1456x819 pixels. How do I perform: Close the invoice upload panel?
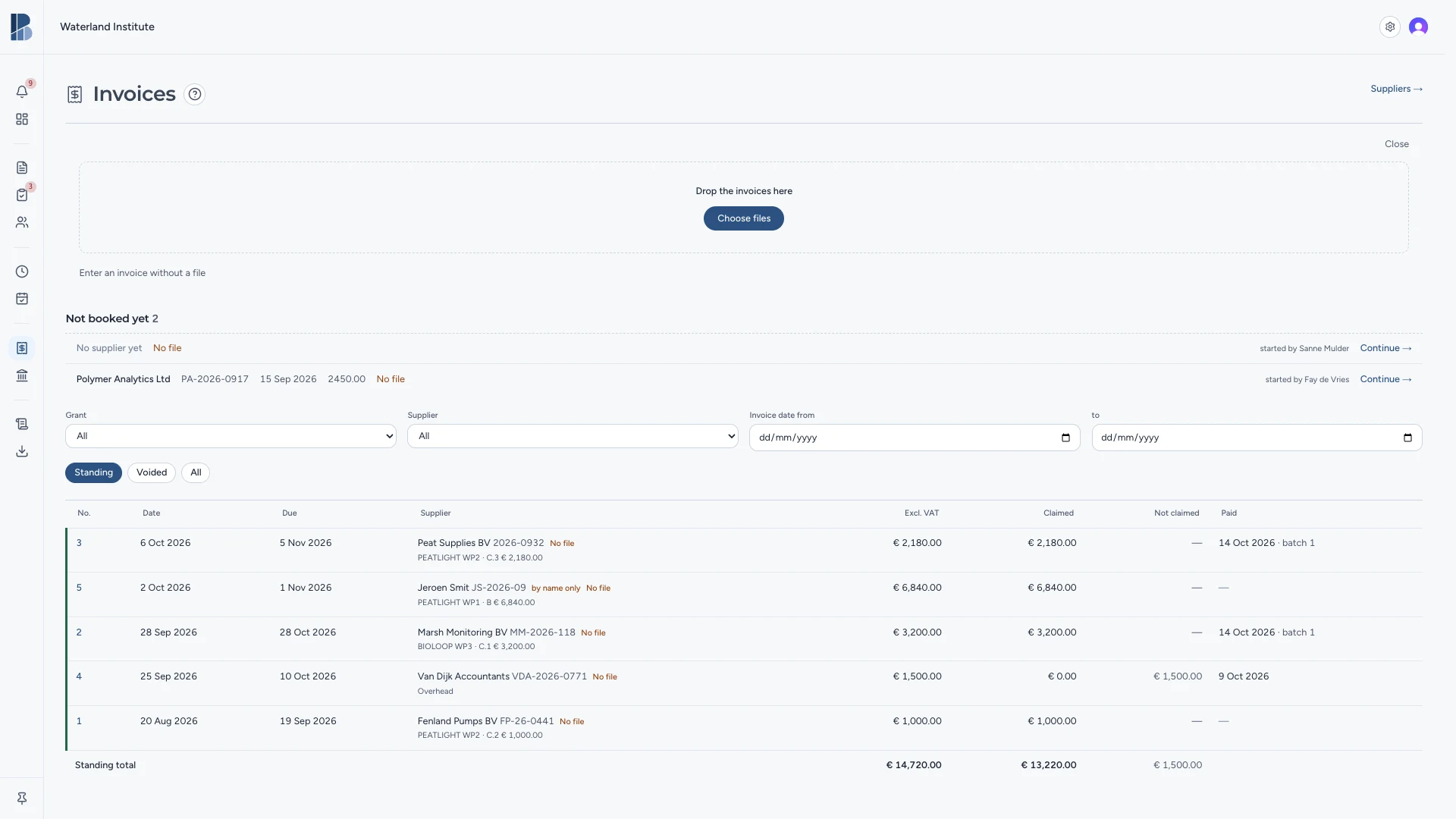(1397, 144)
